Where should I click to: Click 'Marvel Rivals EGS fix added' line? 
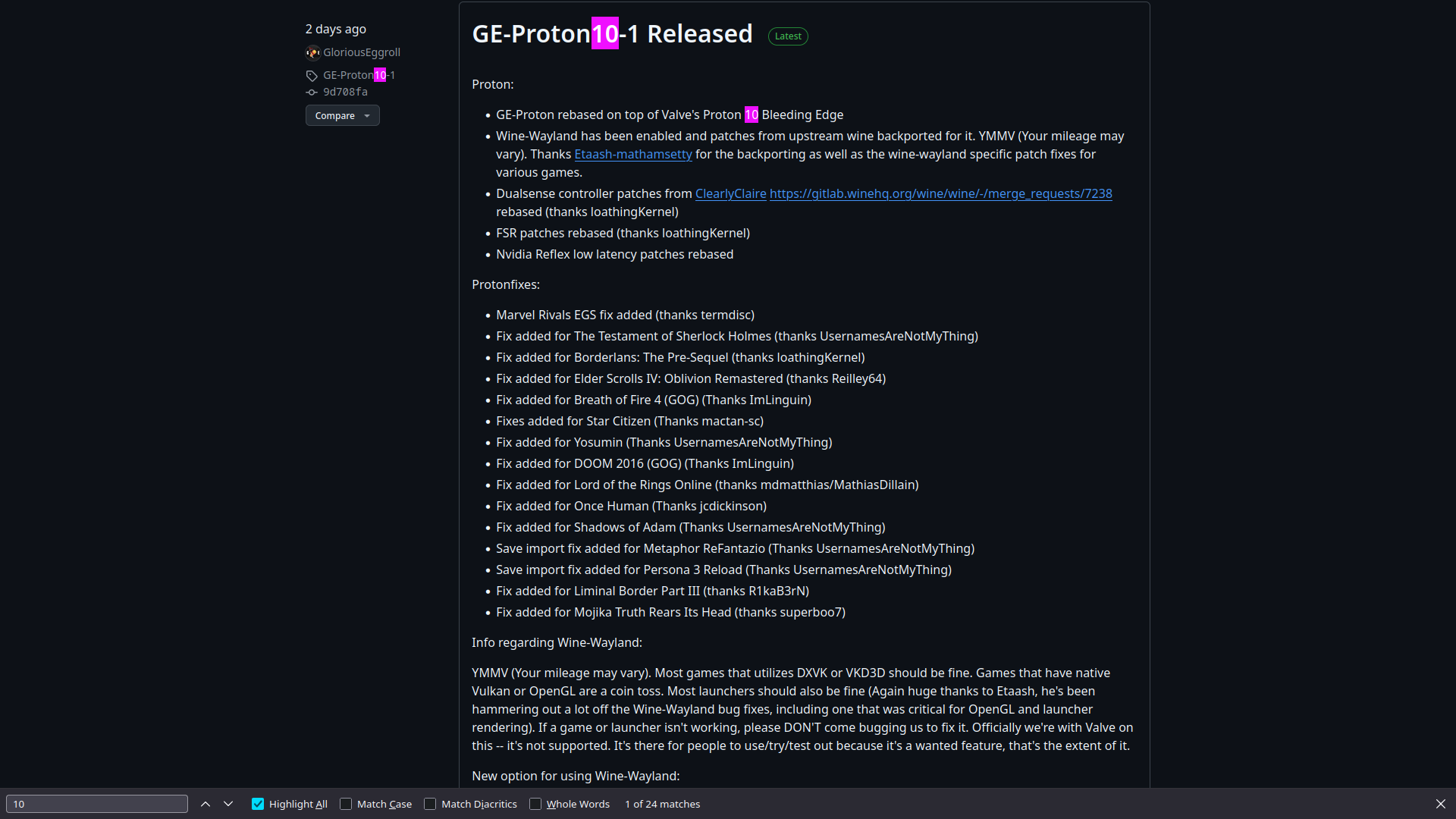(x=625, y=315)
